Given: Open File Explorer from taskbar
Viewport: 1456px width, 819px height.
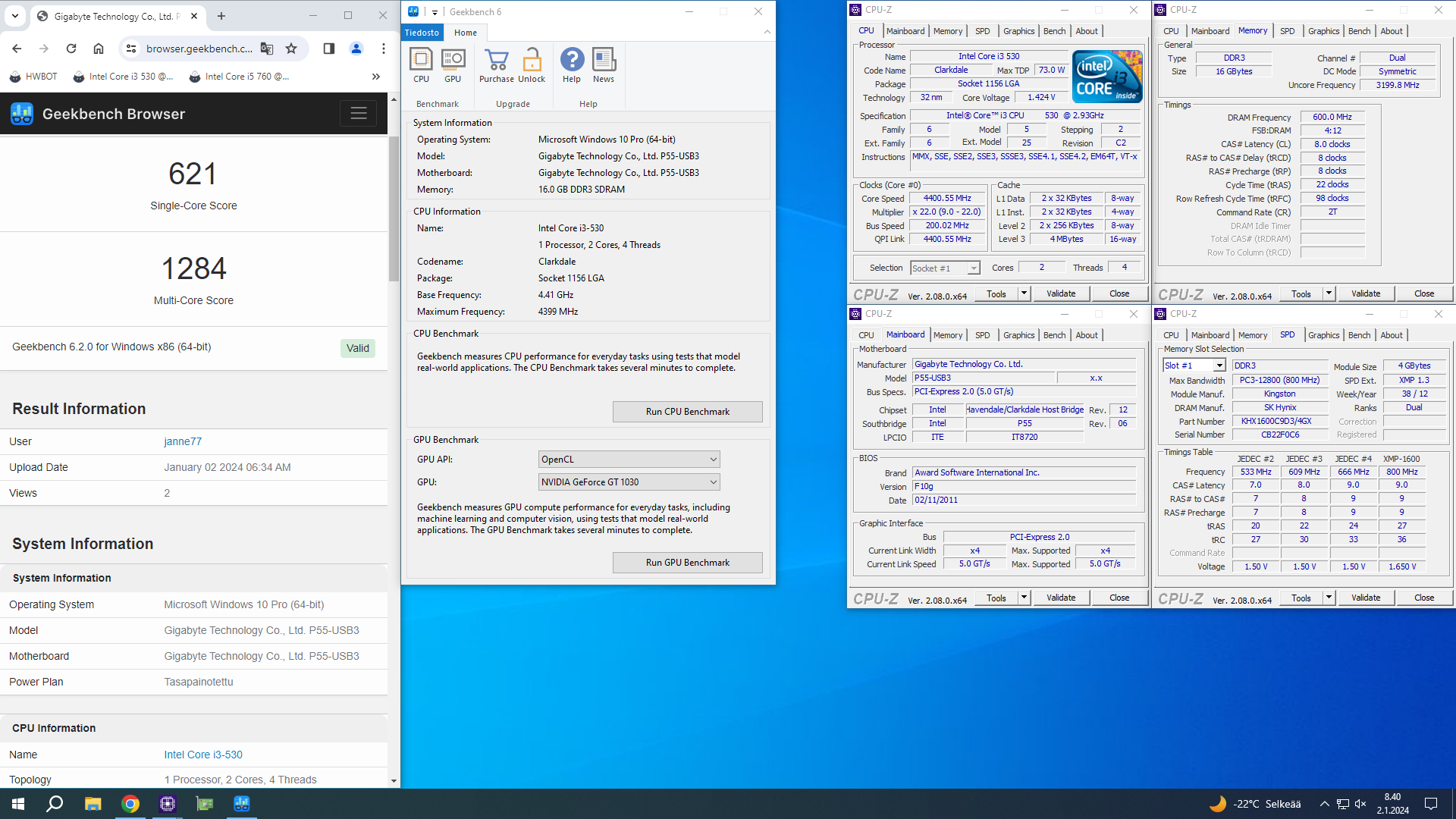Looking at the screenshot, I should click(93, 804).
